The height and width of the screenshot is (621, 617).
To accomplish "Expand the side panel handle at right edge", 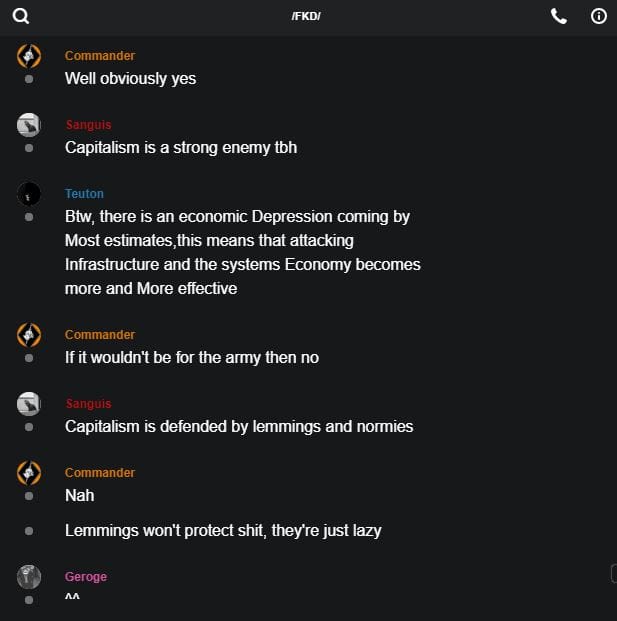I will (613, 572).
